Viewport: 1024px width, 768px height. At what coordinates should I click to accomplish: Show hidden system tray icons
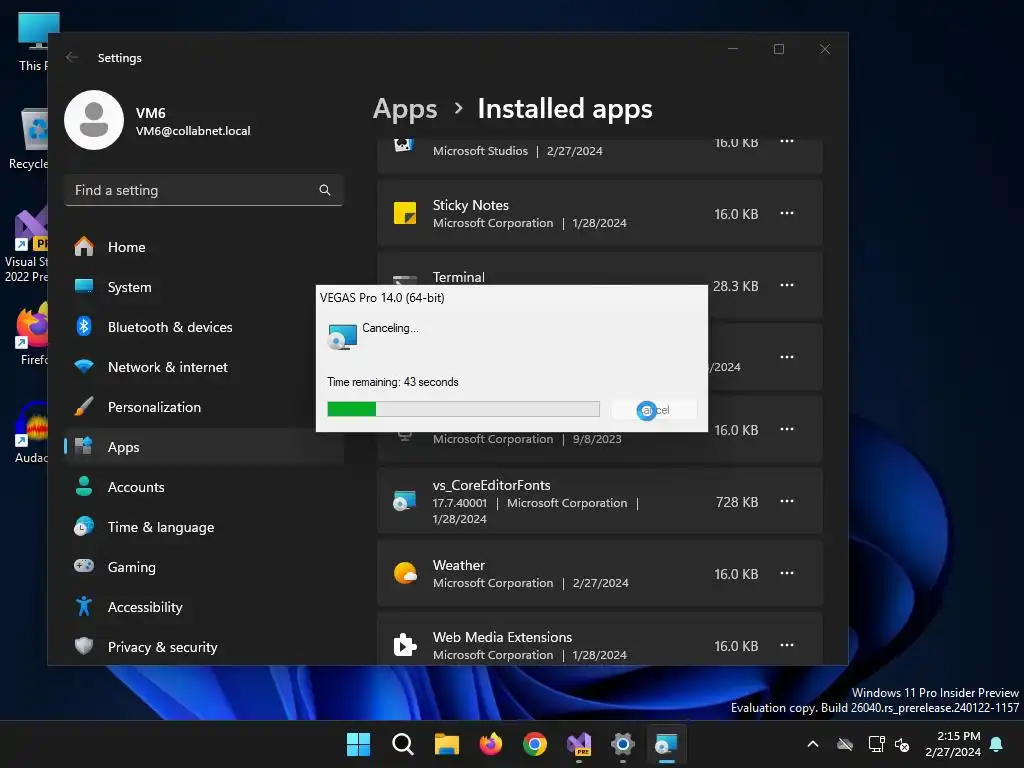813,744
